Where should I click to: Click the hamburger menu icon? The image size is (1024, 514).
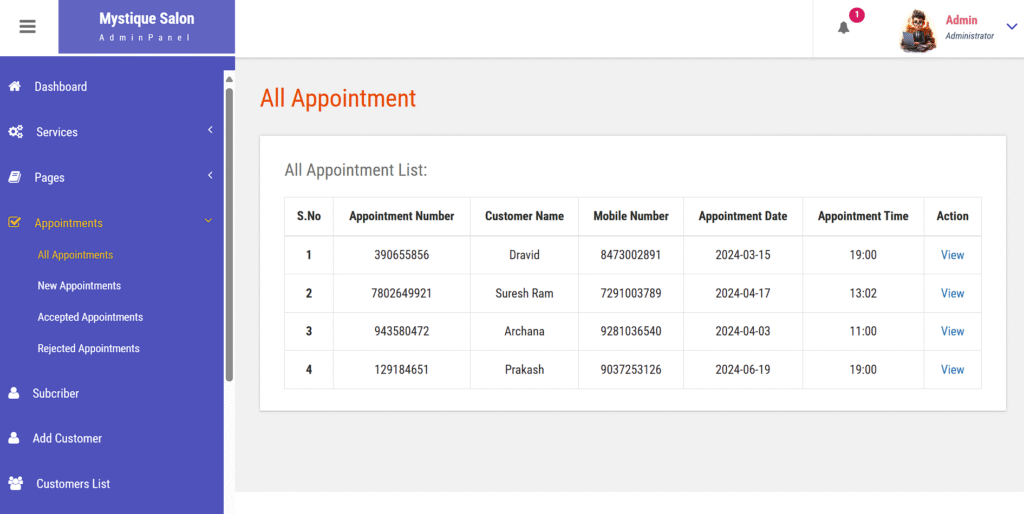[x=27, y=27]
